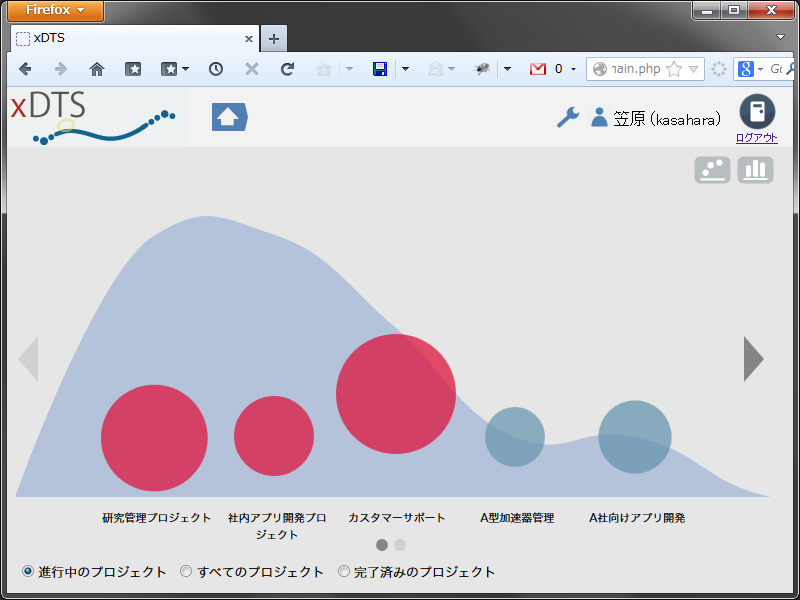This screenshot has width=800, height=600.
Task: Switch to bar chart view icon
Action: tap(755, 169)
